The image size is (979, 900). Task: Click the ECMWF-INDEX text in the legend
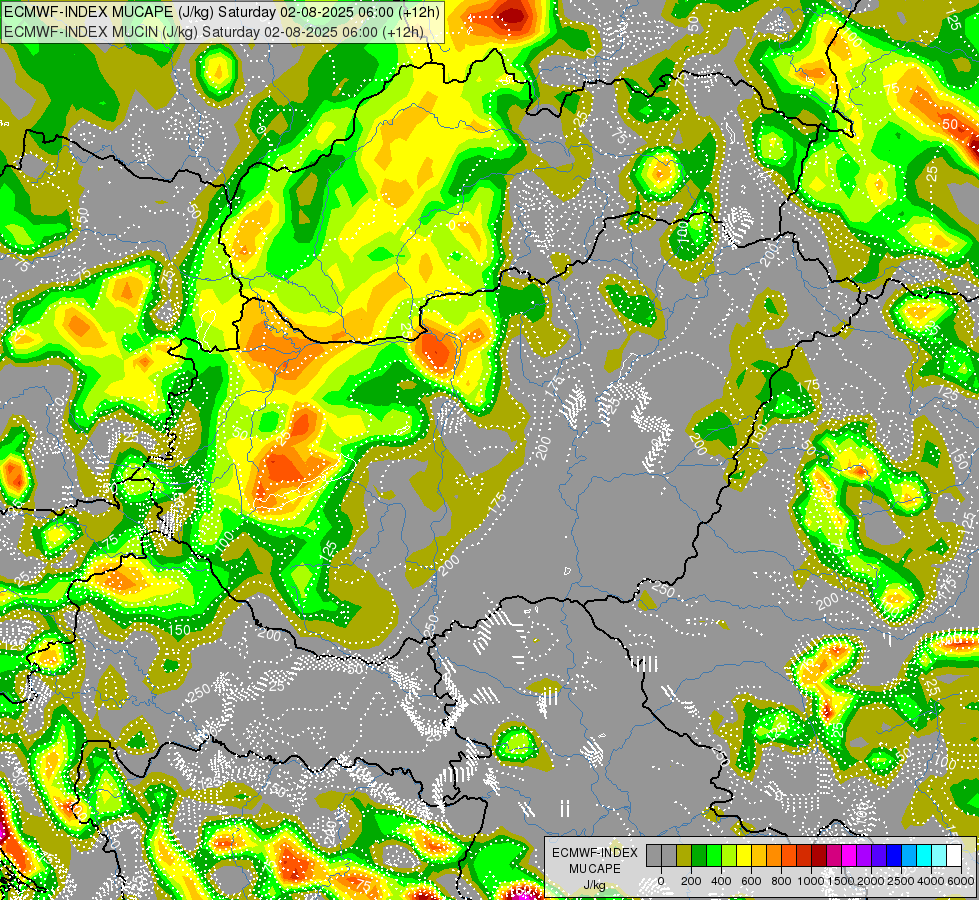(x=595, y=853)
